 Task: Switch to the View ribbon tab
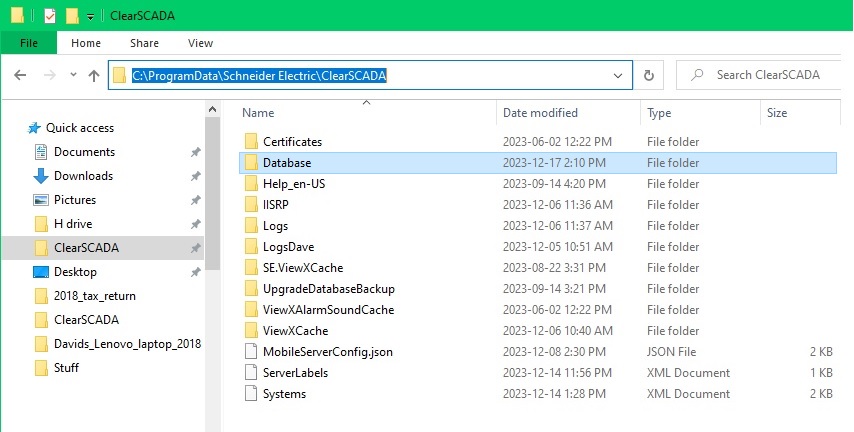pyautogui.click(x=200, y=43)
